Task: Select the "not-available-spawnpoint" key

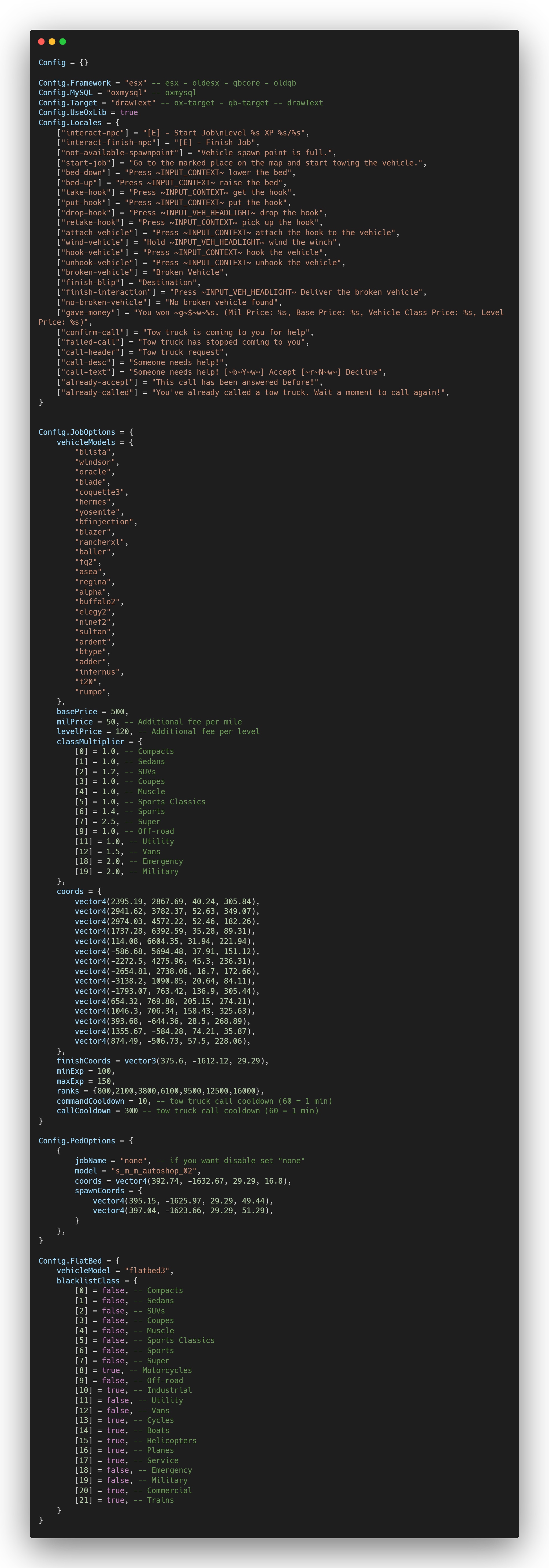Action: point(120,153)
